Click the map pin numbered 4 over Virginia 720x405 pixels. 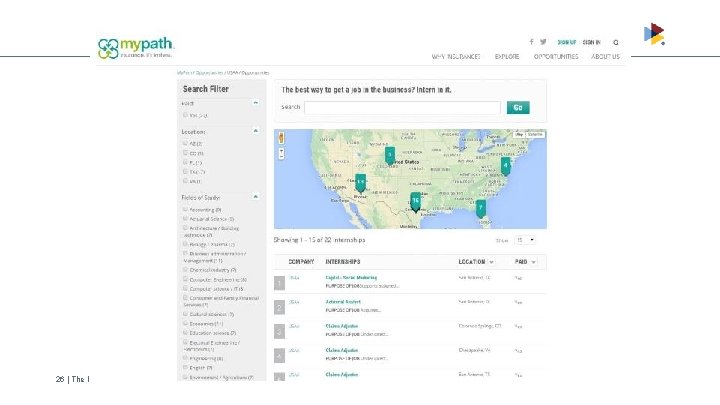(506, 166)
